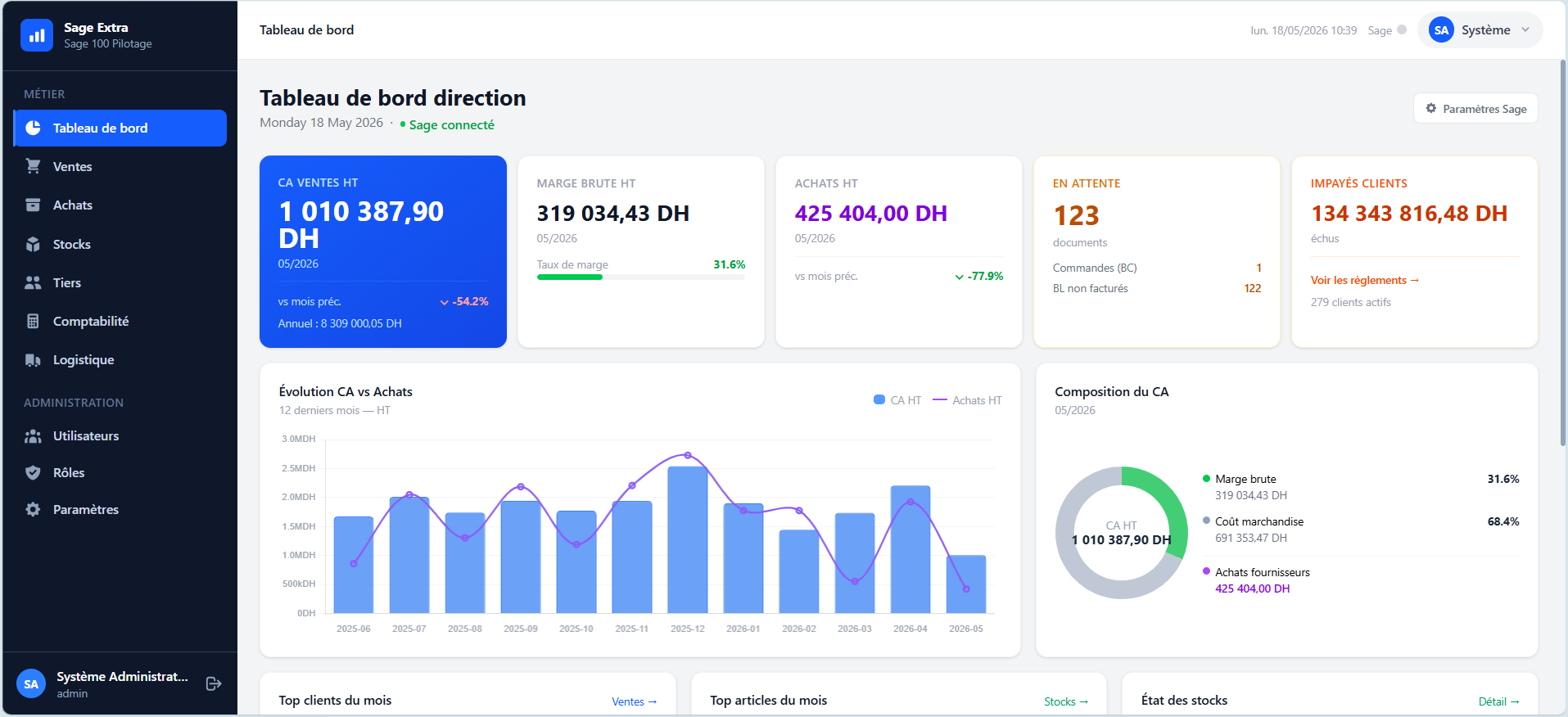Open the Stocks link in Top articles
The width and height of the screenshot is (1568, 717).
(1066, 701)
